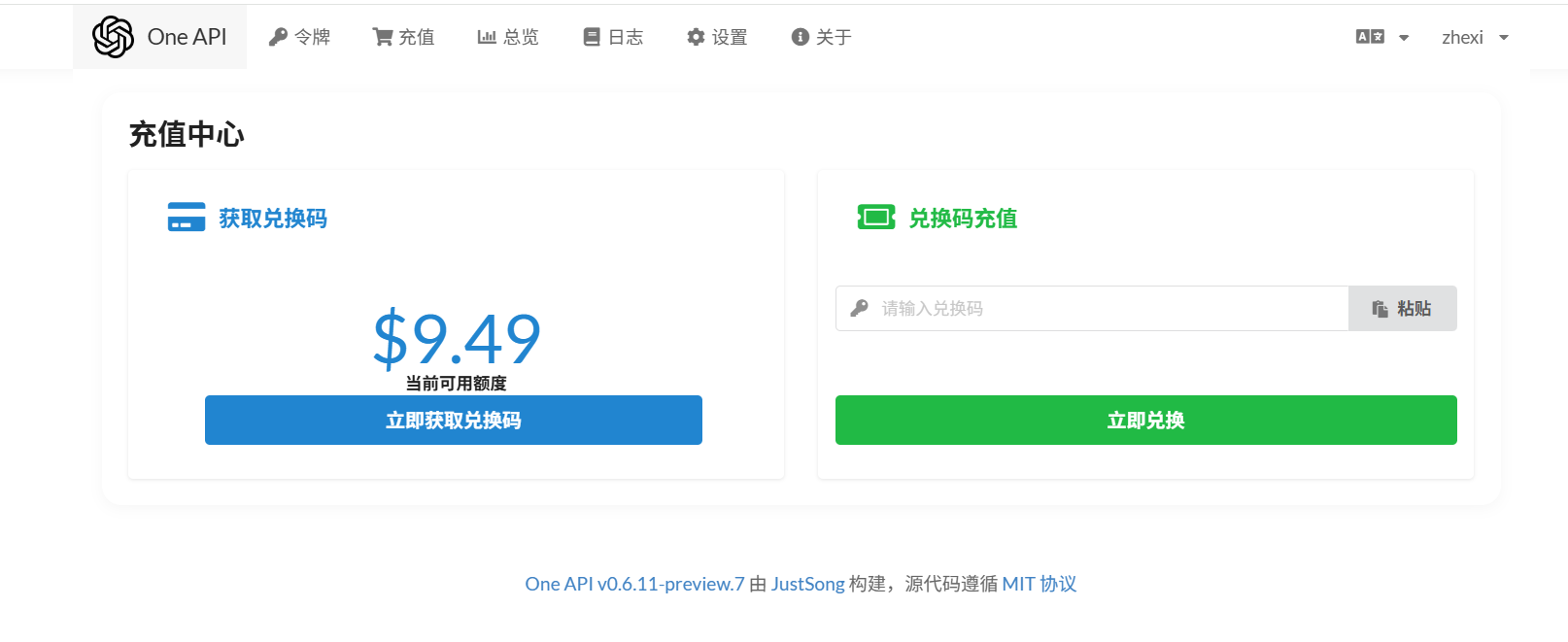Click the blue credit card icon
Image resolution: width=1568 pixels, height=642 pixels.
tap(187, 218)
